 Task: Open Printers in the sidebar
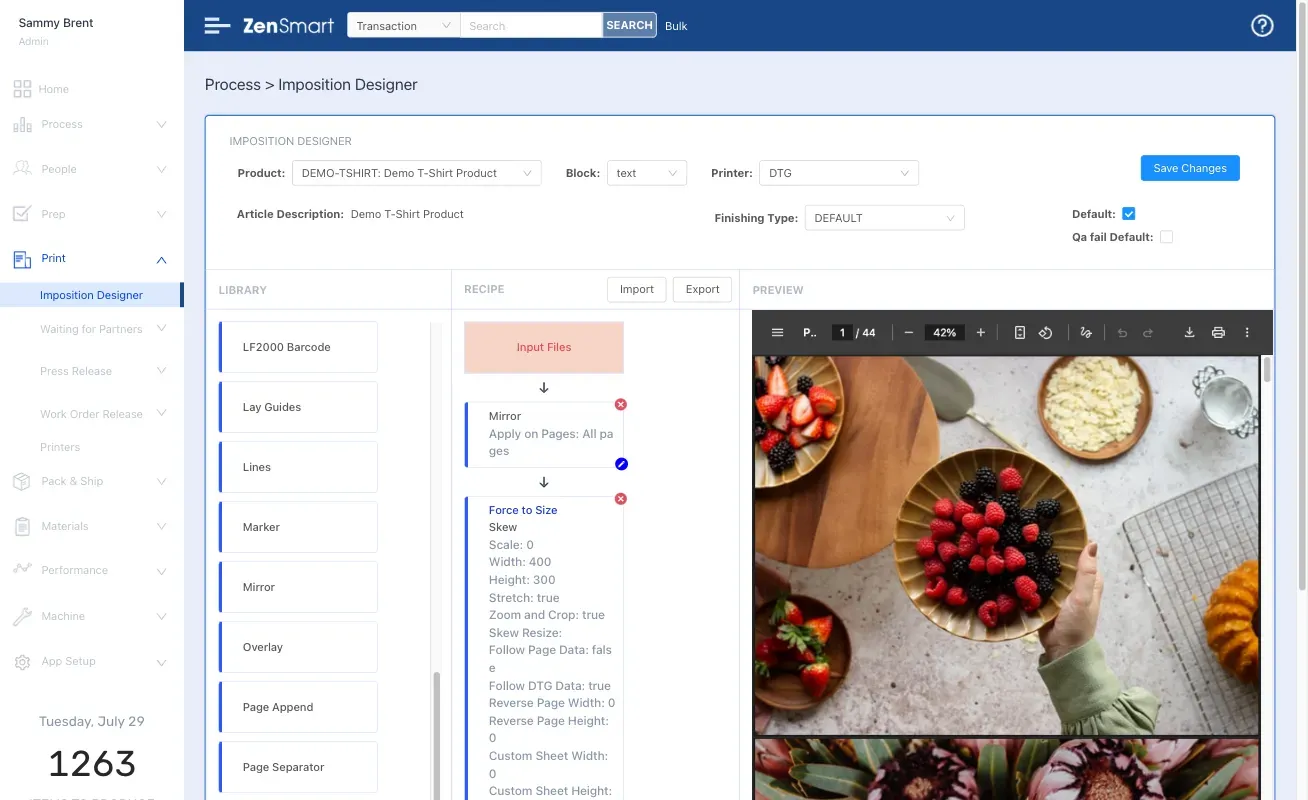click(60, 447)
